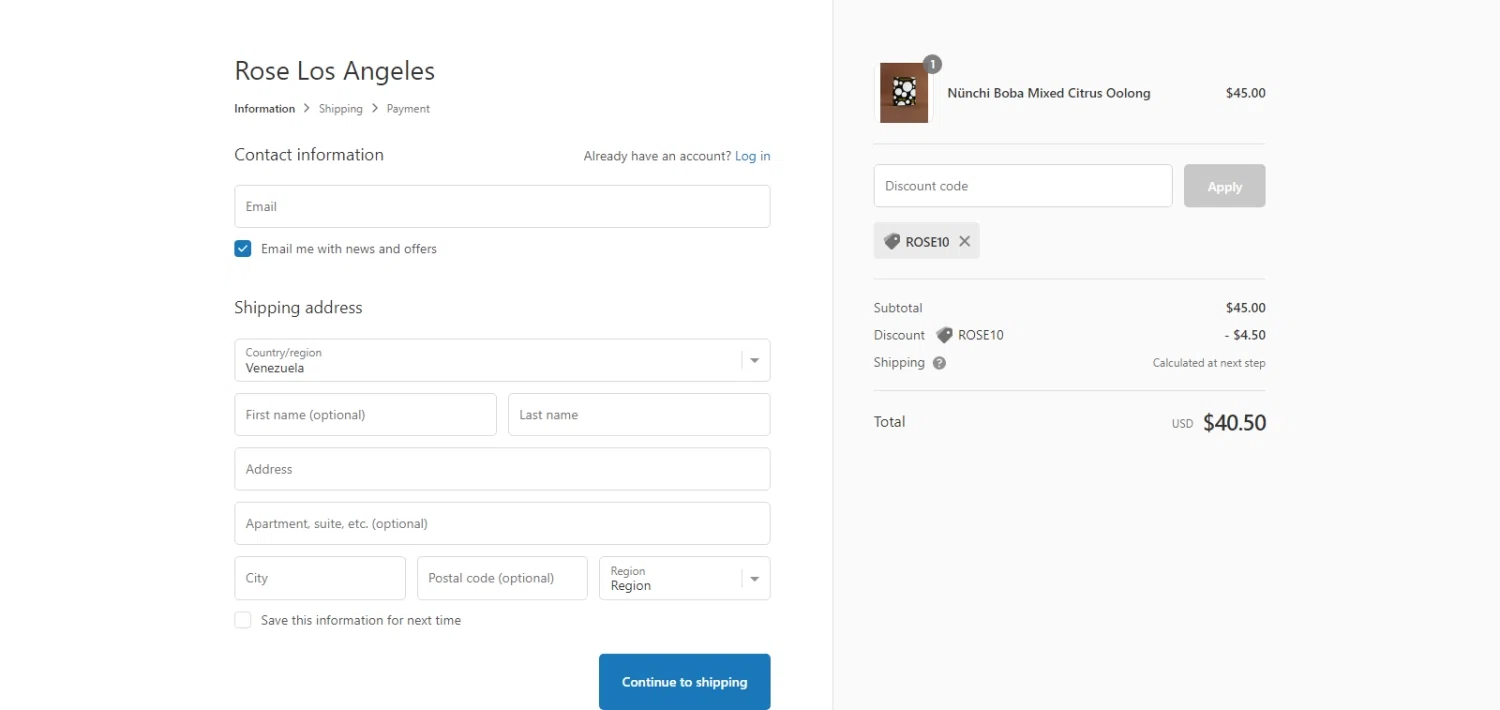Click the Rose Los Angeles store title
This screenshot has width=1500, height=710.
pos(335,71)
